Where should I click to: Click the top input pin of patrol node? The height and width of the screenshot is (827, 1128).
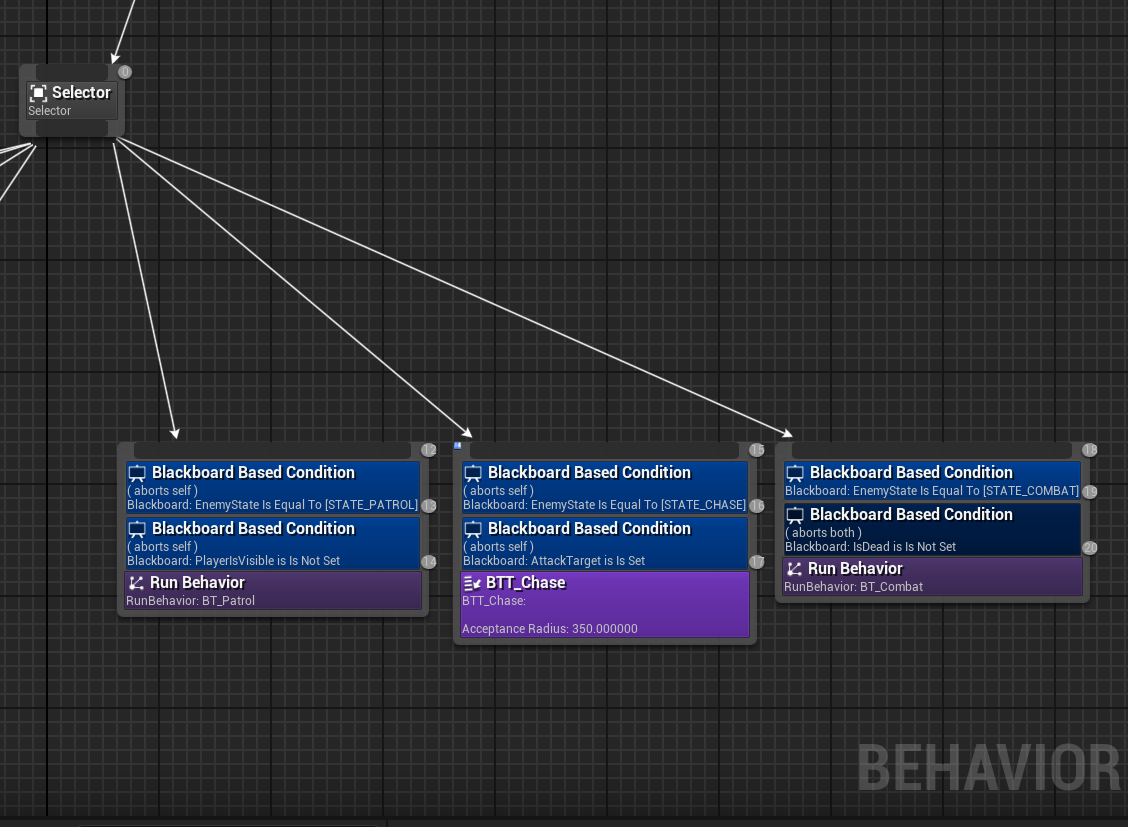click(272, 451)
